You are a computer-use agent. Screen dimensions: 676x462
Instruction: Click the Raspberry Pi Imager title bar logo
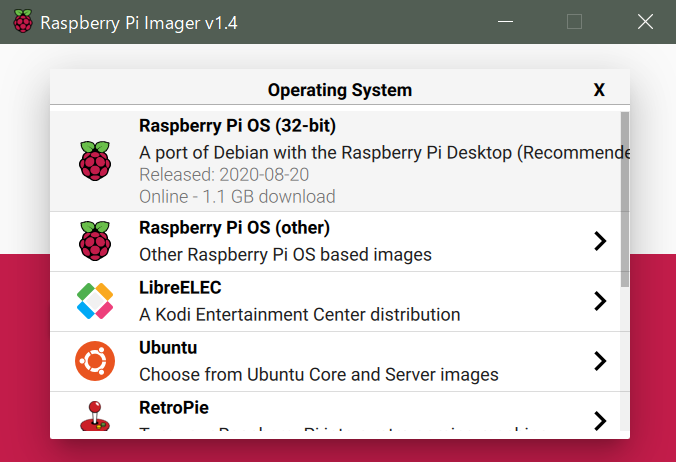tap(23, 21)
